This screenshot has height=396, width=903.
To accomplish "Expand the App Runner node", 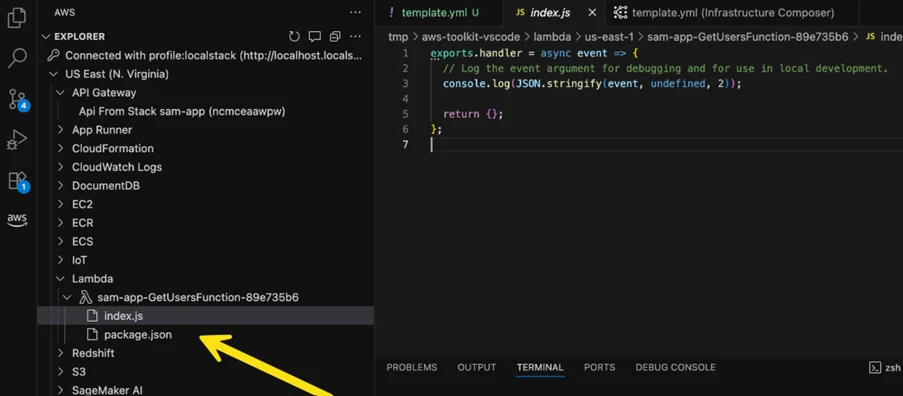I will pos(60,130).
